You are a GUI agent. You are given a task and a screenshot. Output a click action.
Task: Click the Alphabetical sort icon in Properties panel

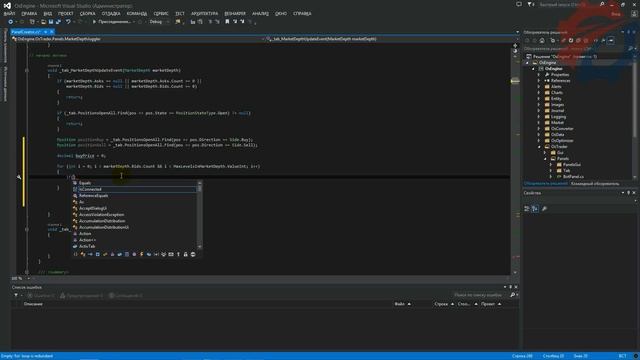(535, 209)
